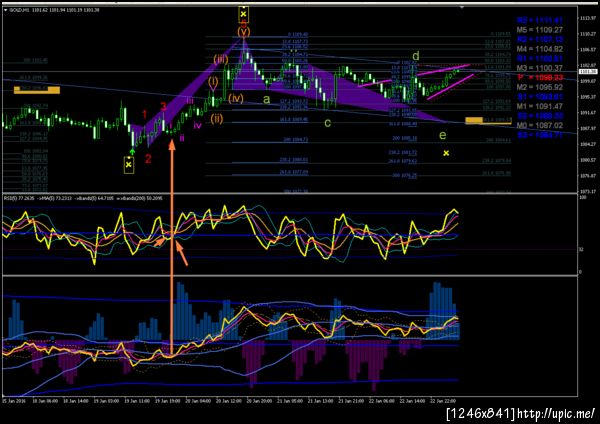Click the orange rectangle on the chart's left side
The image size is (600, 424).
click(x=37, y=90)
